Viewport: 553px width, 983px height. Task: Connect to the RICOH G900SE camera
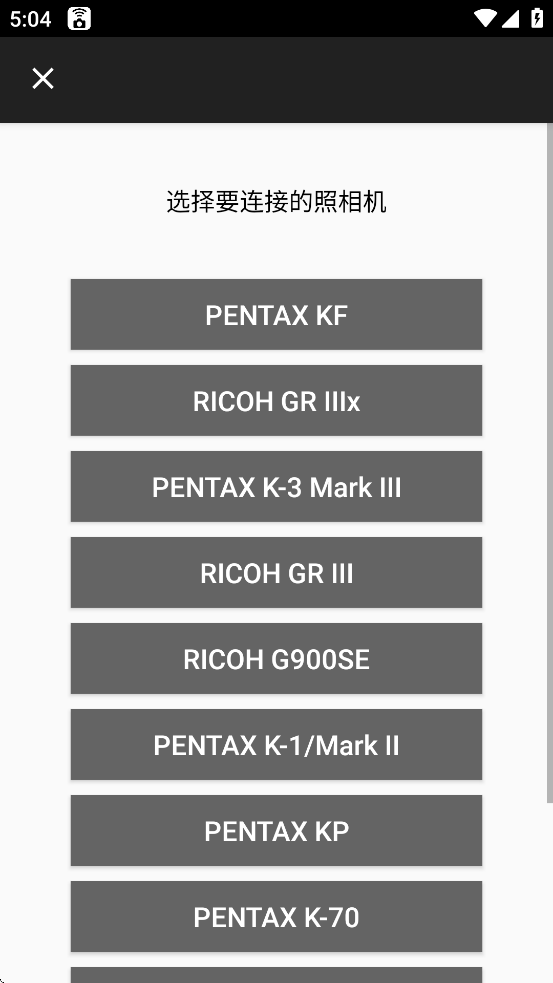pos(276,659)
